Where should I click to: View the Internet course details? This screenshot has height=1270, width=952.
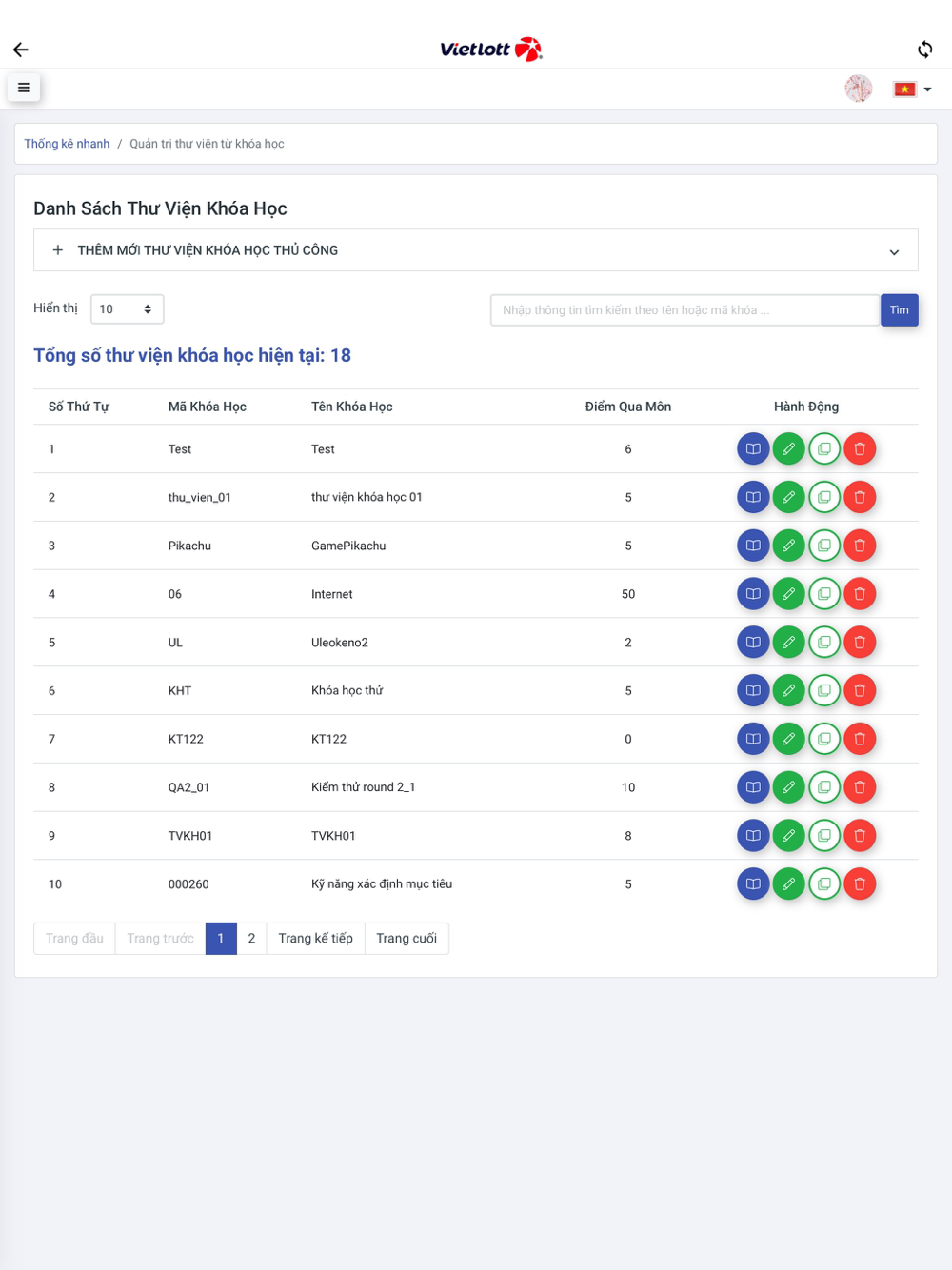click(753, 594)
